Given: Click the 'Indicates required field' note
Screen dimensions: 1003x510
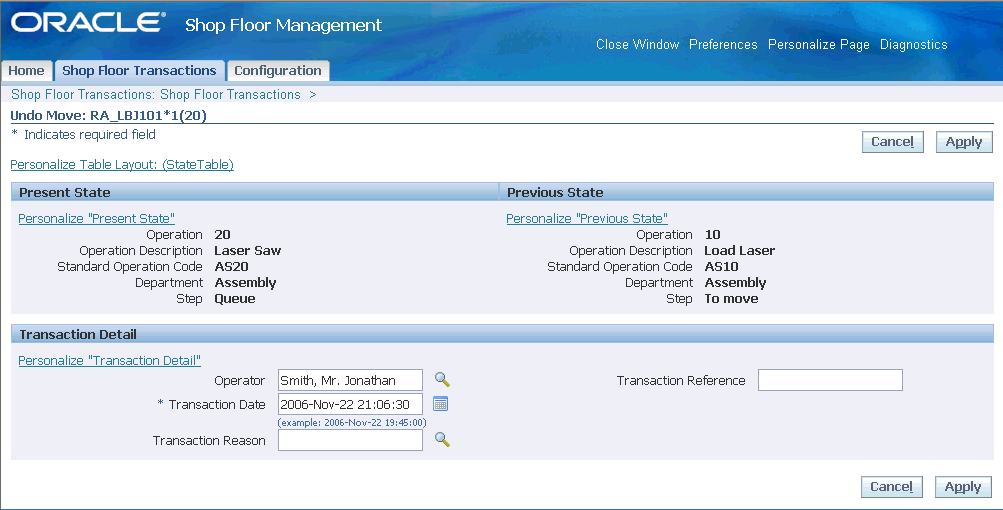Looking at the screenshot, I should pyautogui.click(x=90, y=134).
